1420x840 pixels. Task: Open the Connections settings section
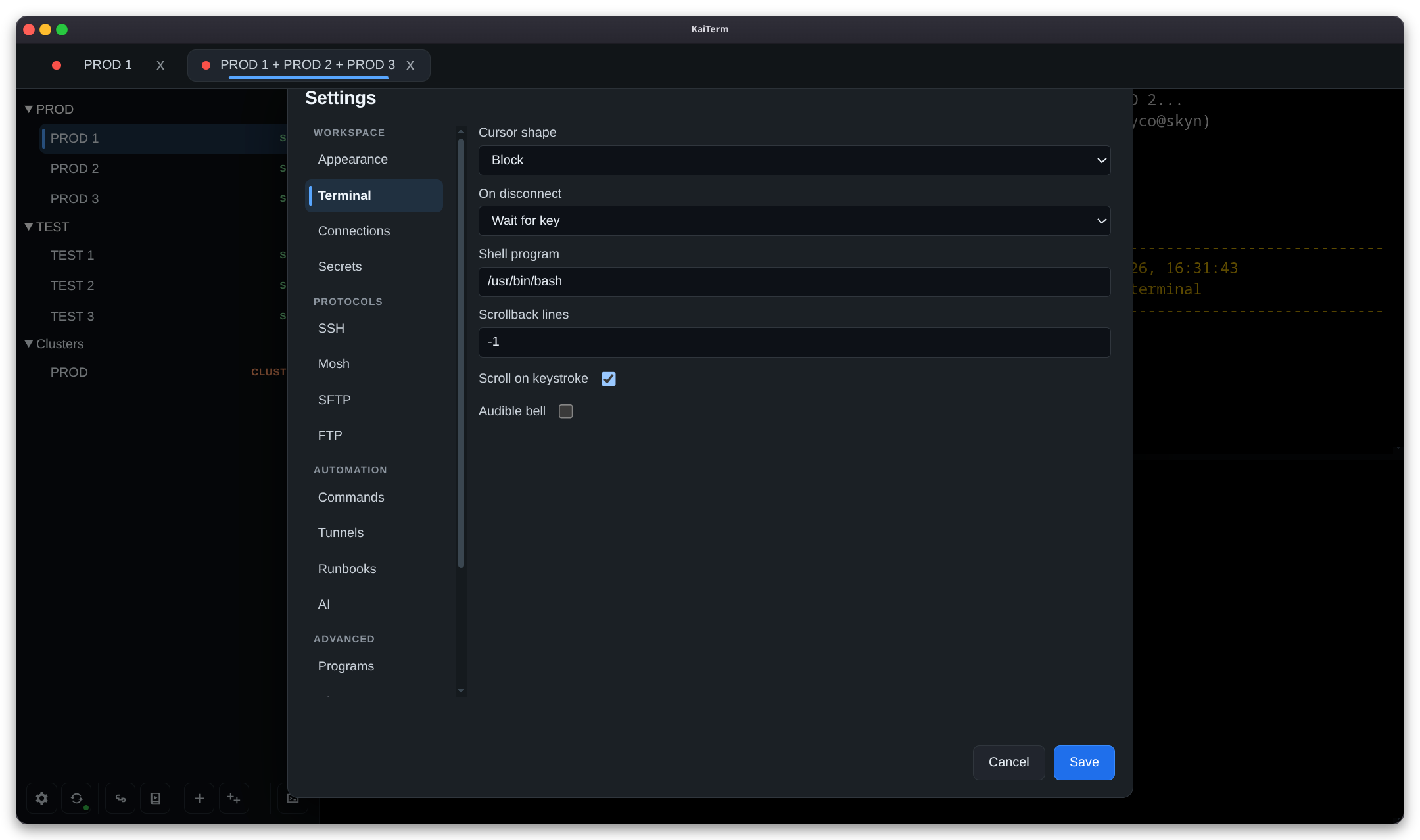tap(373, 231)
